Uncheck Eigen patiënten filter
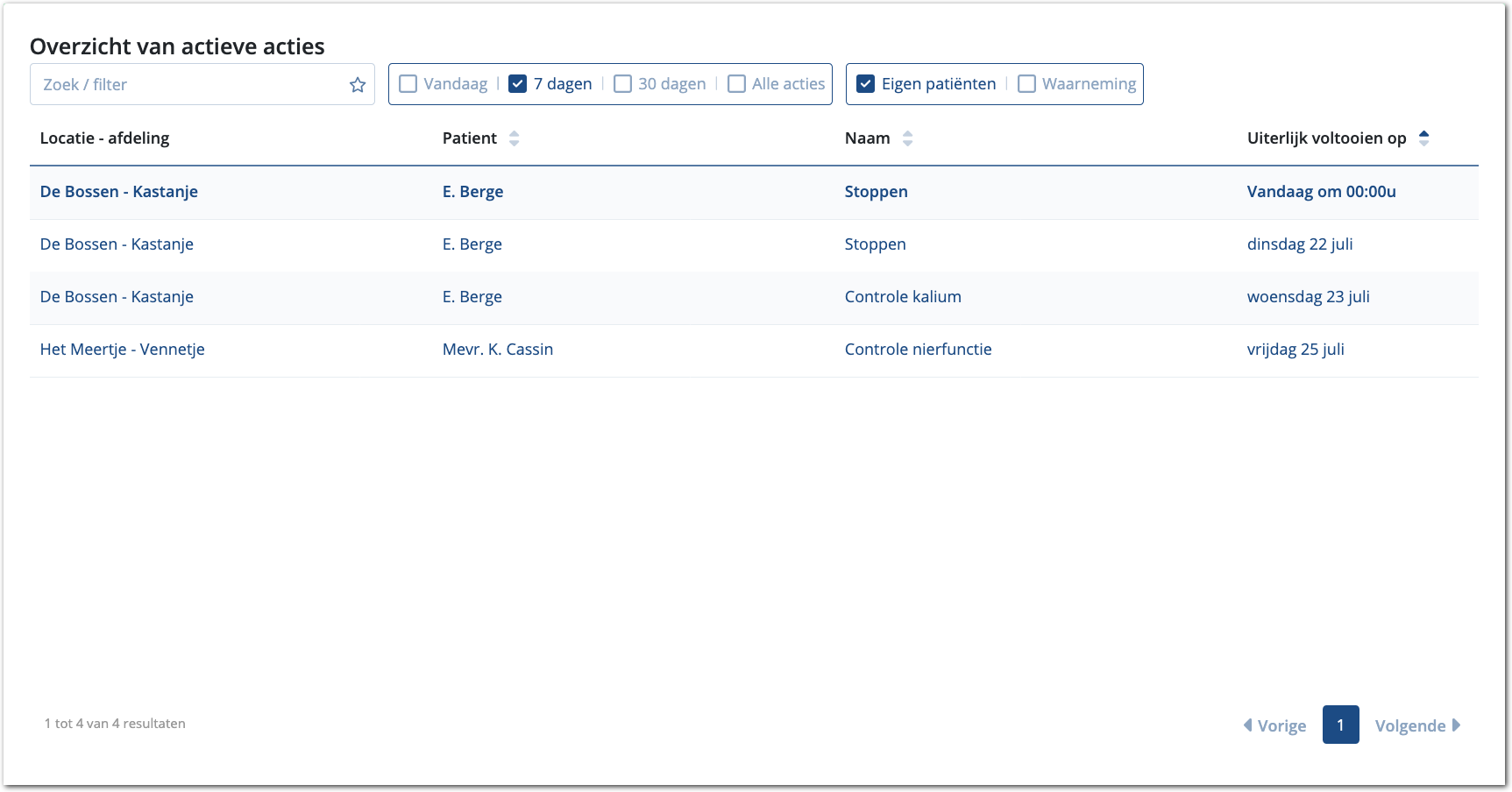1512x792 pixels. coord(865,84)
